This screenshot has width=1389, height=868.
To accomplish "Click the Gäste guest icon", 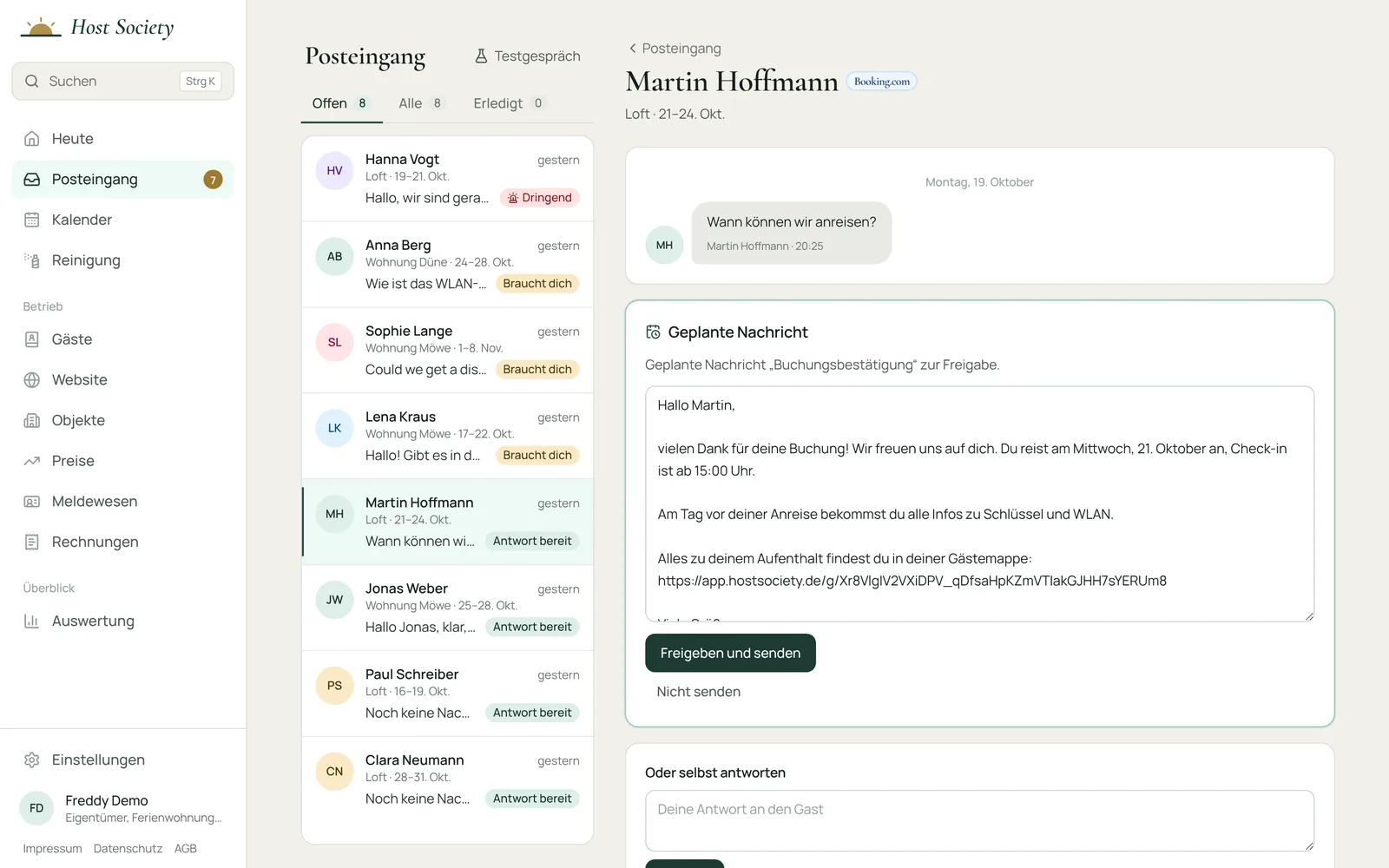I will click(x=32, y=339).
